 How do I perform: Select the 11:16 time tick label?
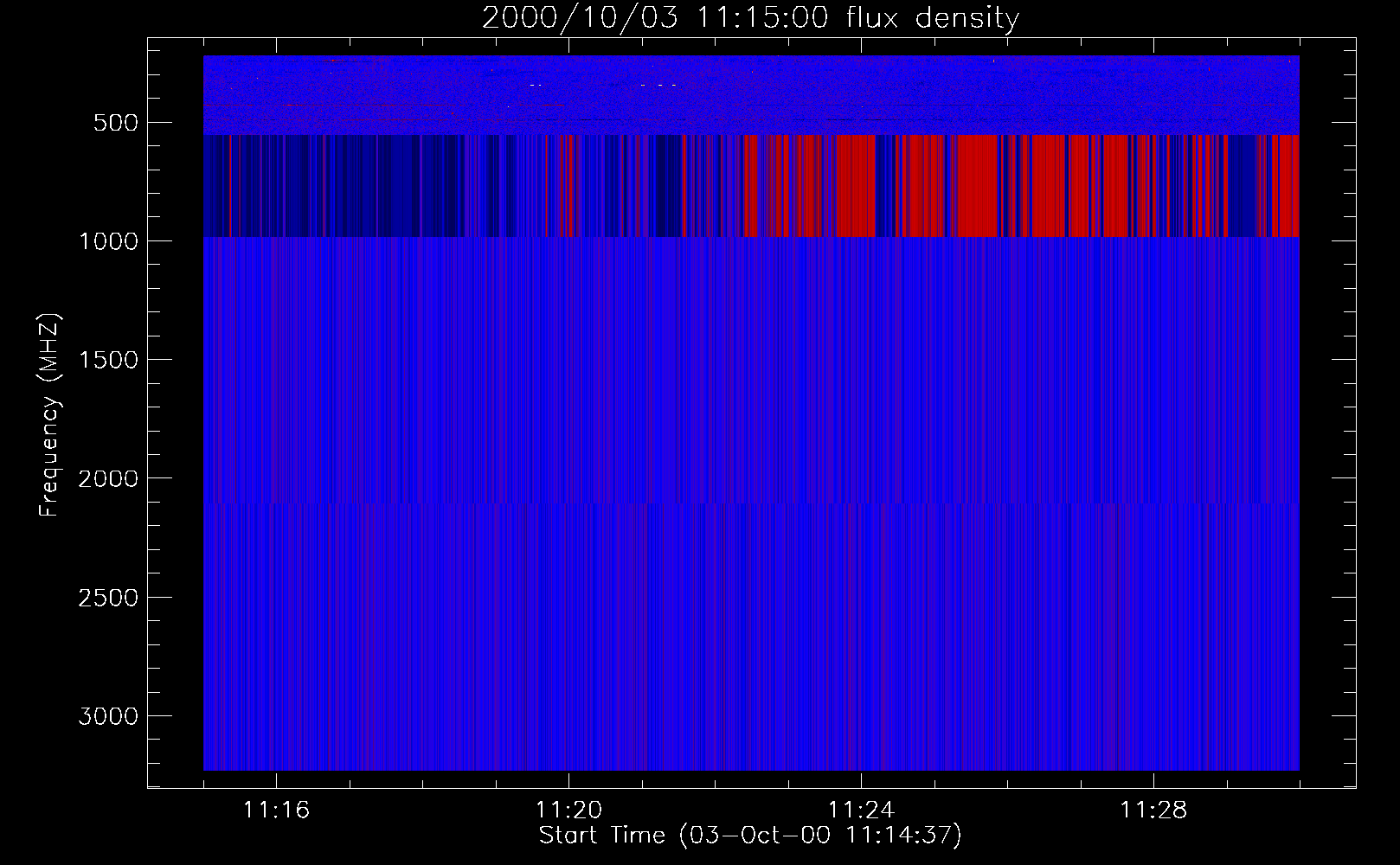click(276, 811)
